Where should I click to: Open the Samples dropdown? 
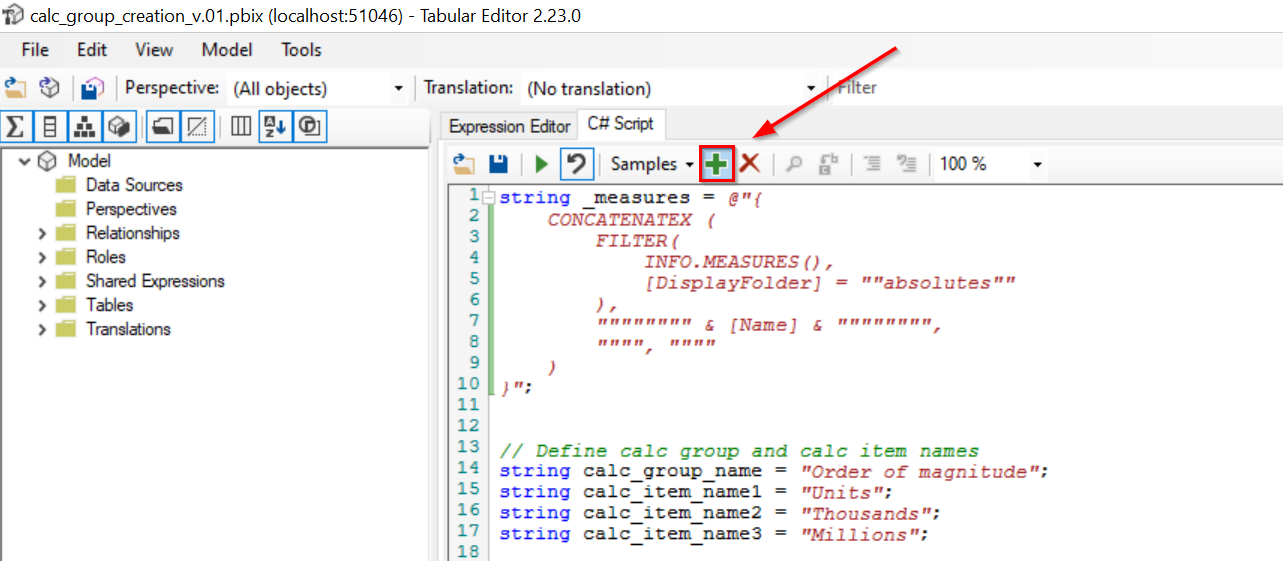click(x=653, y=164)
